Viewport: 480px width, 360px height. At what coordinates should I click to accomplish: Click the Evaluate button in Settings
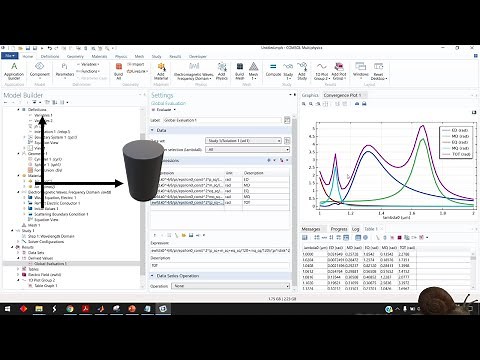pyautogui.click(x=161, y=110)
